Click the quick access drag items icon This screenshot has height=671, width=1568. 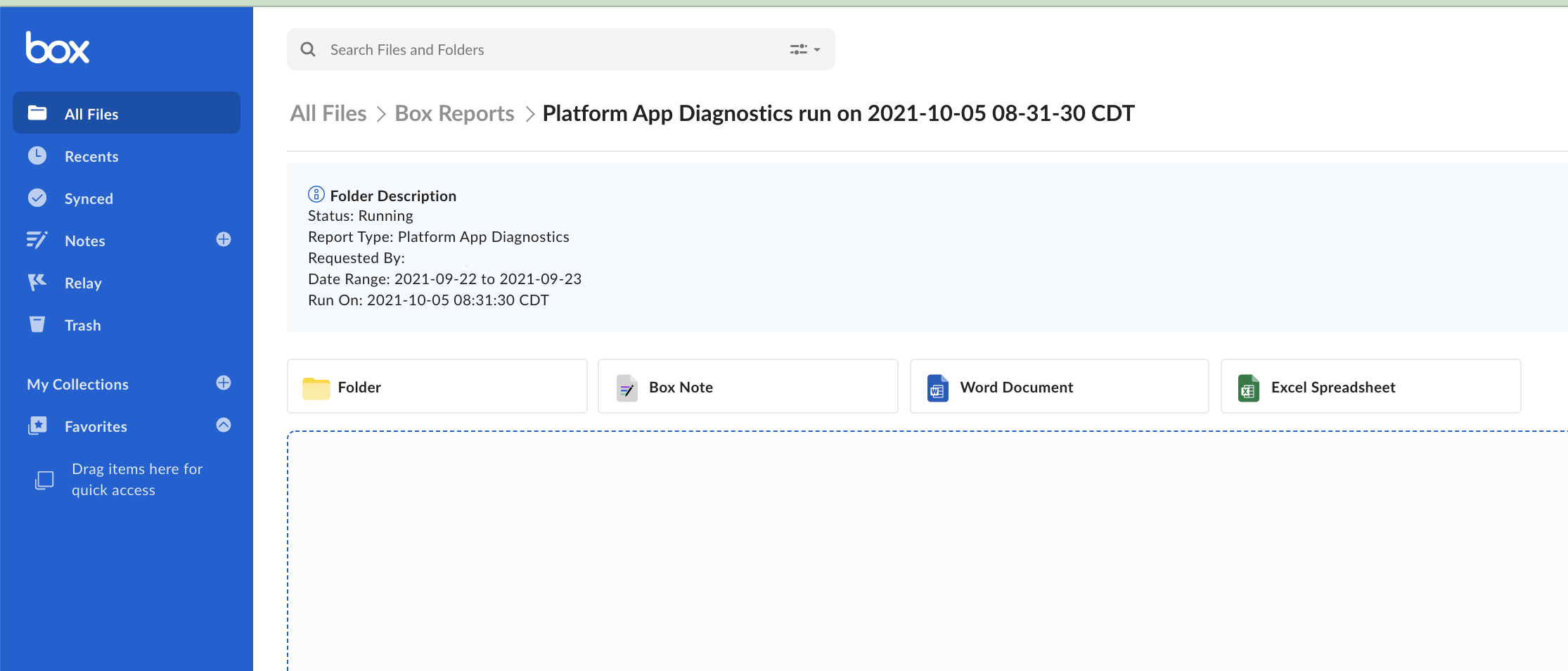pos(44,479)
